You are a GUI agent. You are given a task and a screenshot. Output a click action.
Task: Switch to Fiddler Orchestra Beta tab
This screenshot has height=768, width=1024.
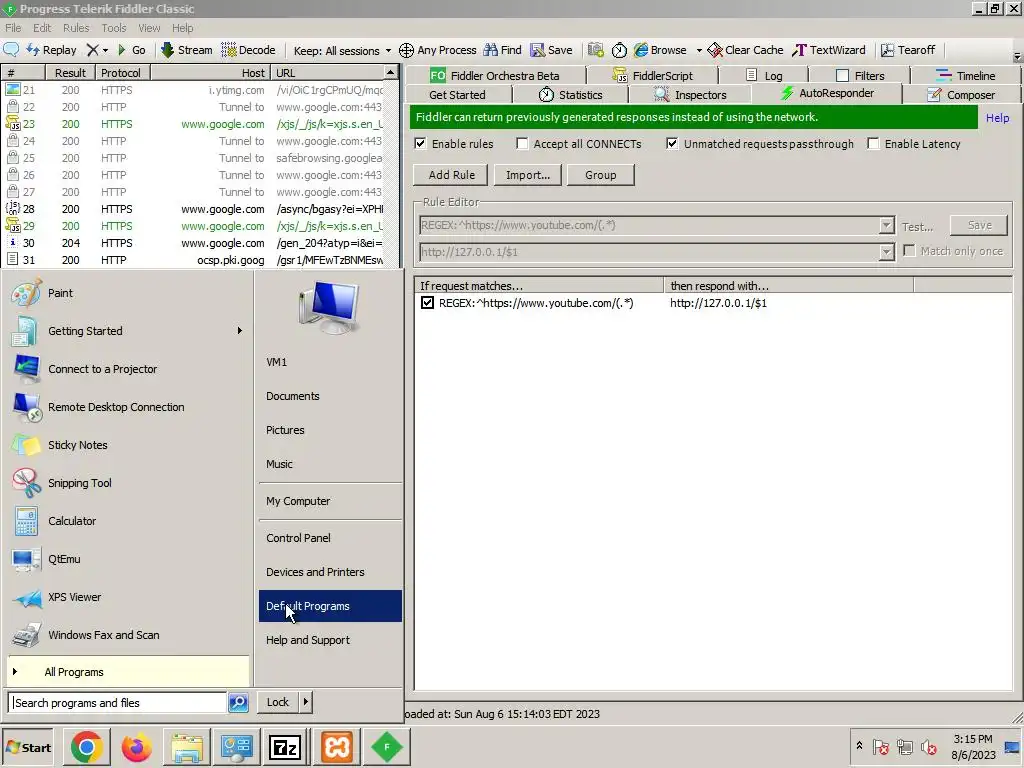pyautogui.click(x=494, y=75)
